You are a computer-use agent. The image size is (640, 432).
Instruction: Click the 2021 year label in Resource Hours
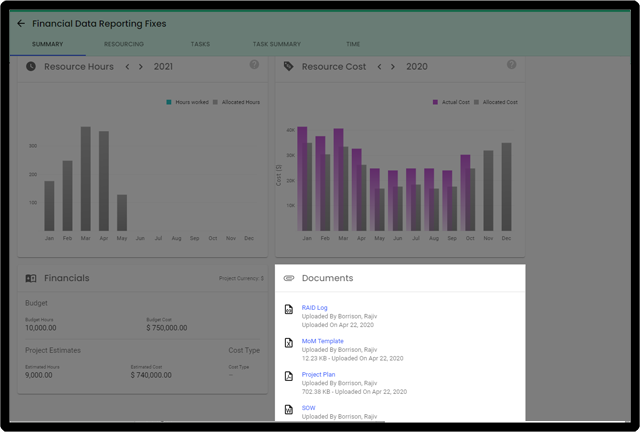click(163, 67)
